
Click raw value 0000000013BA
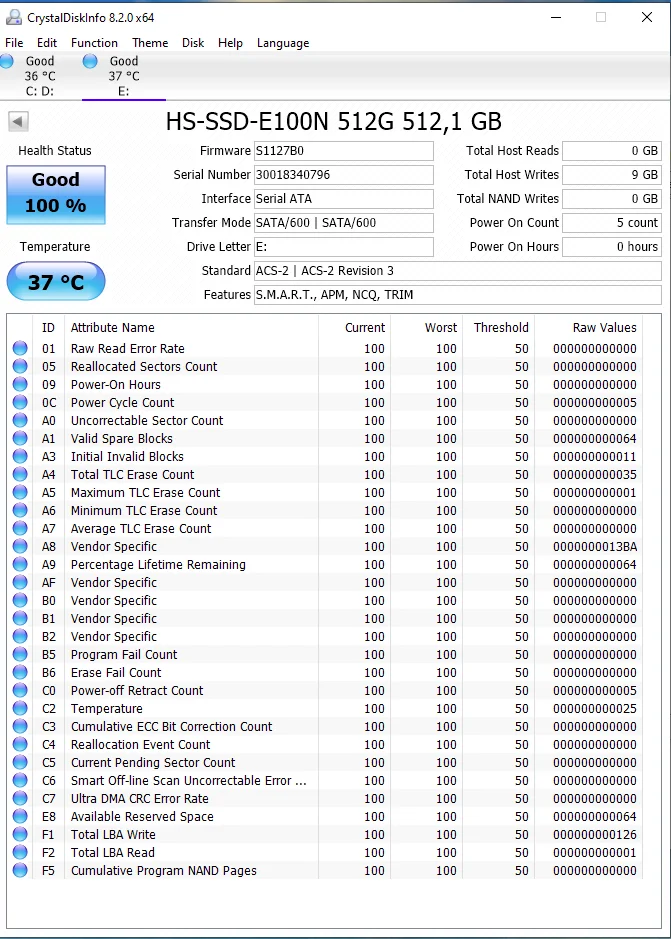tap(595, 546)
